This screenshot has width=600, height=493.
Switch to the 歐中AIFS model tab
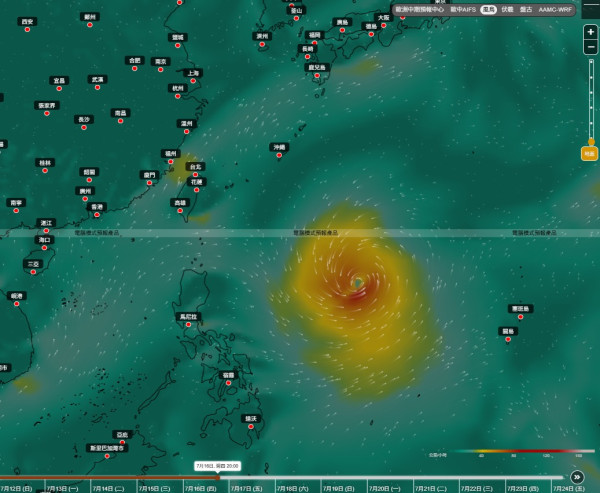click(463, 10)
